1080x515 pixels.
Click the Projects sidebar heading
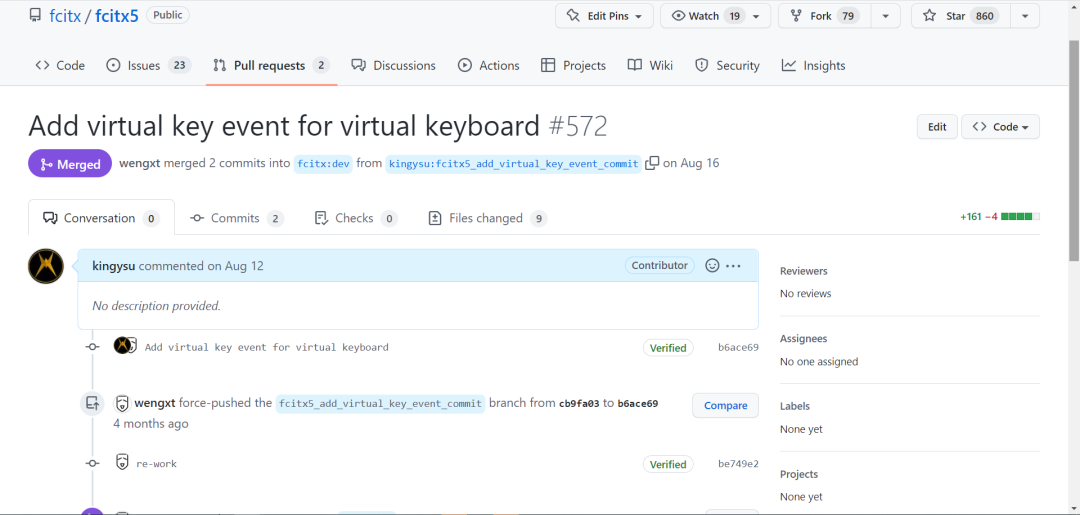[799, 474]
